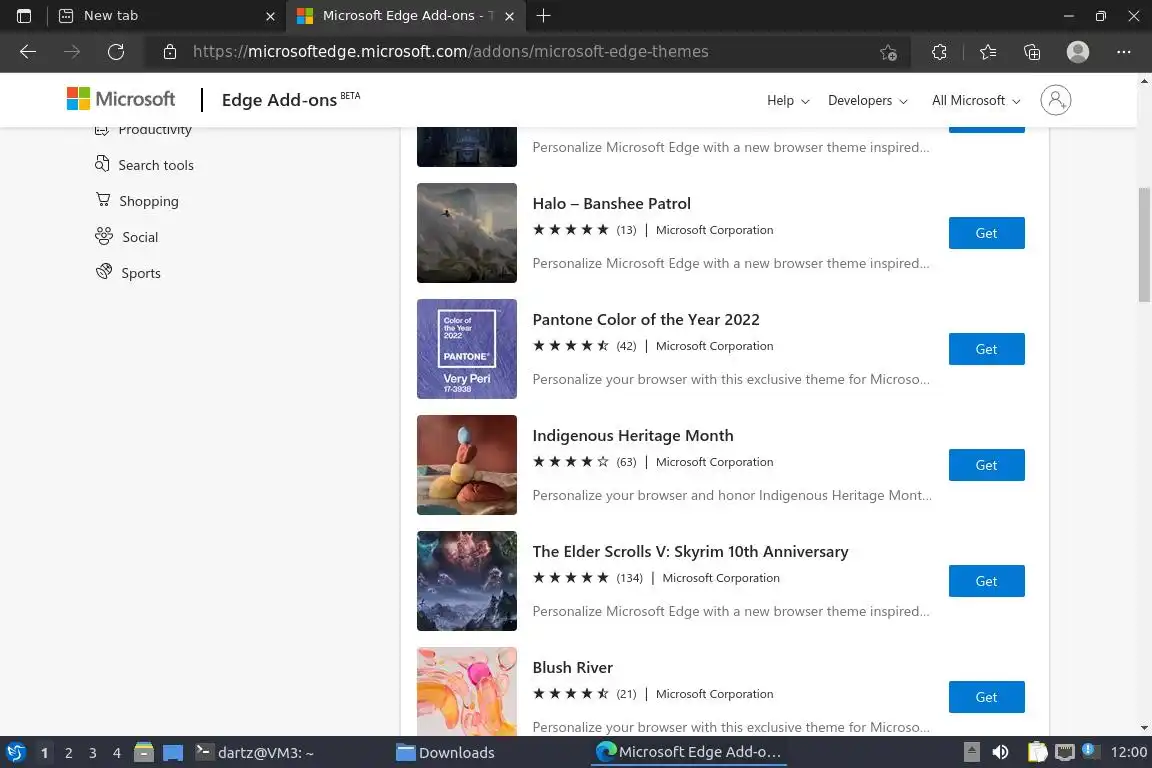Click the (134) ratings count
Screen dimensions: 1152x768
pos(630,578)
